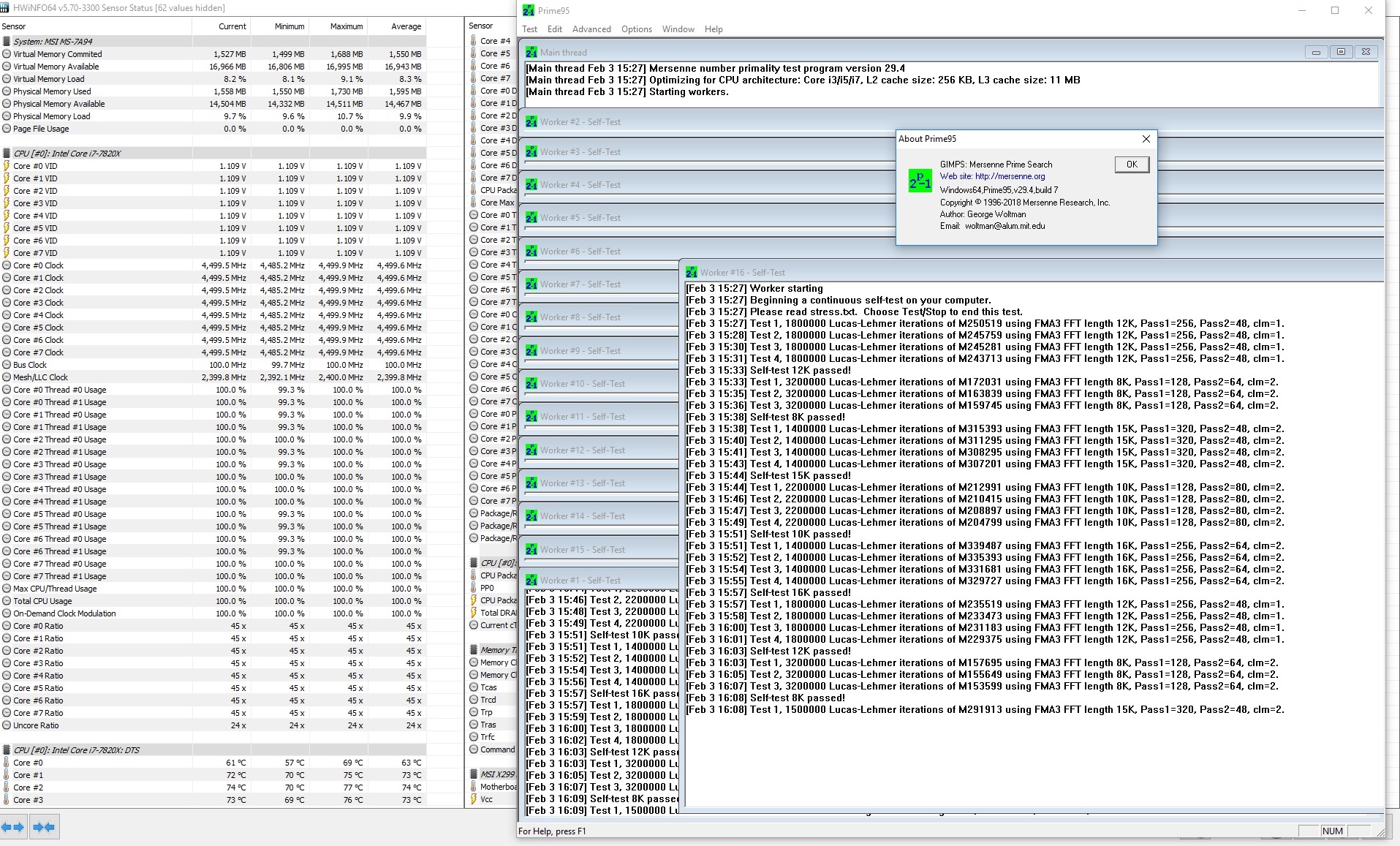
Task: Select the Worker #15 Self-Test window icon
Action: click(x=531, y=550)
